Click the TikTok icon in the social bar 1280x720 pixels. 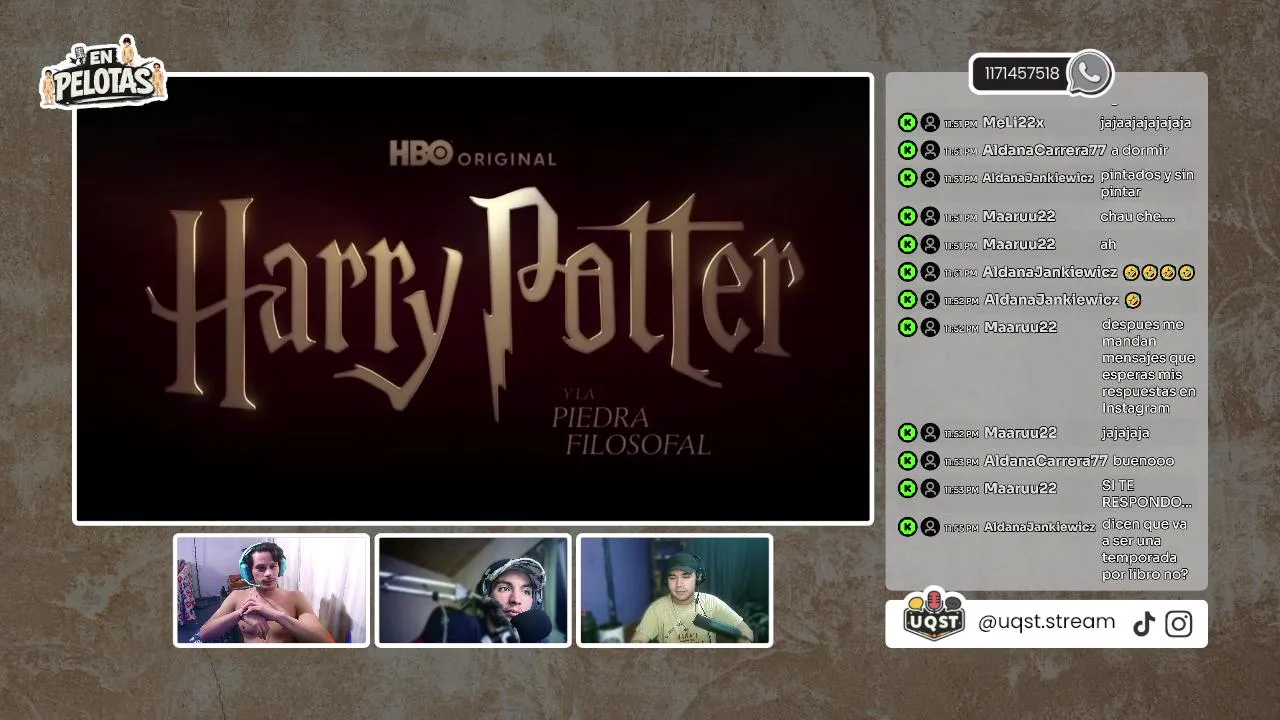tap(1144, 624)
